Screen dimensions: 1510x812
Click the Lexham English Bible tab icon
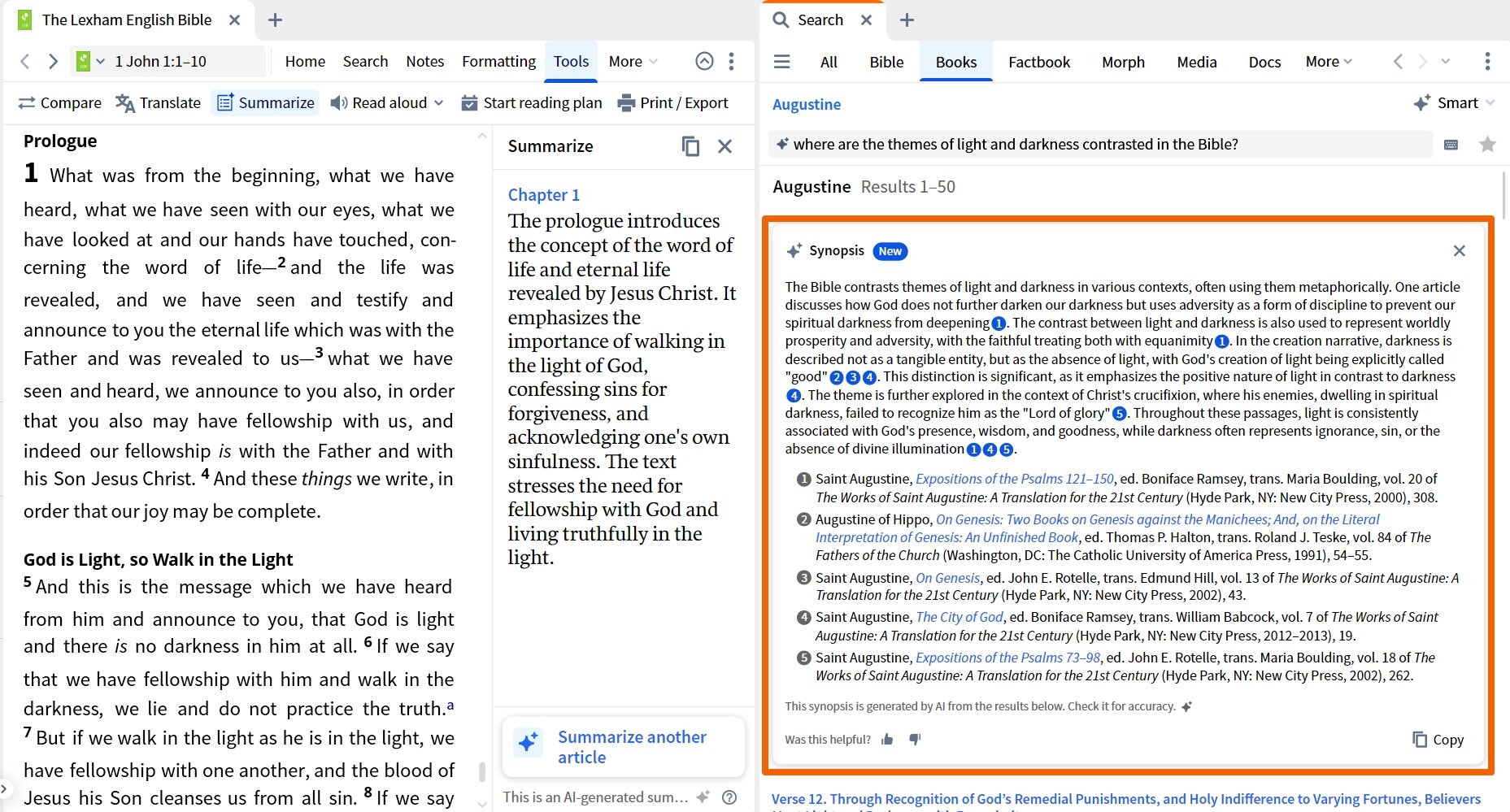pyautogui.click(x=24, y=20)
